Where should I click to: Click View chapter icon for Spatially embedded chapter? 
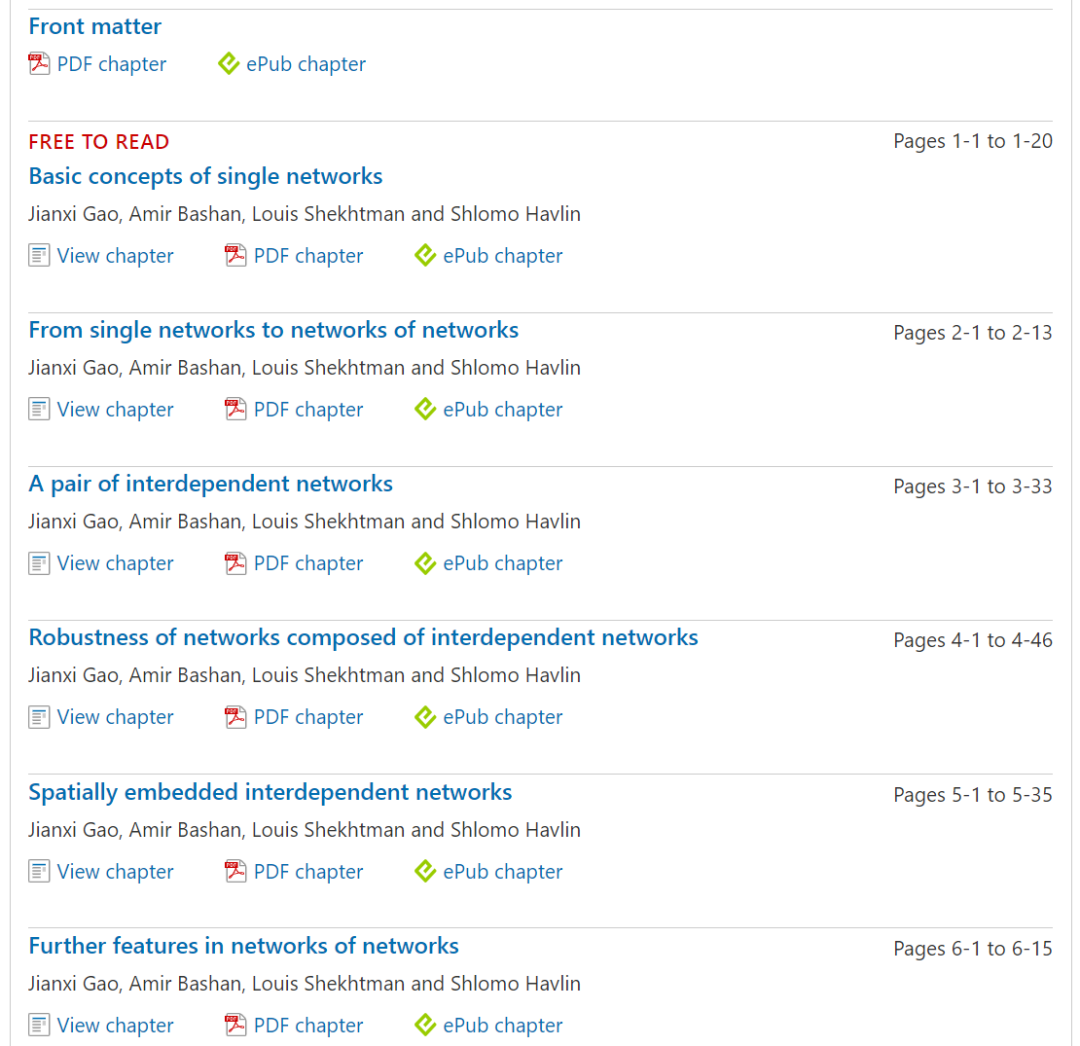pos(39,872)
